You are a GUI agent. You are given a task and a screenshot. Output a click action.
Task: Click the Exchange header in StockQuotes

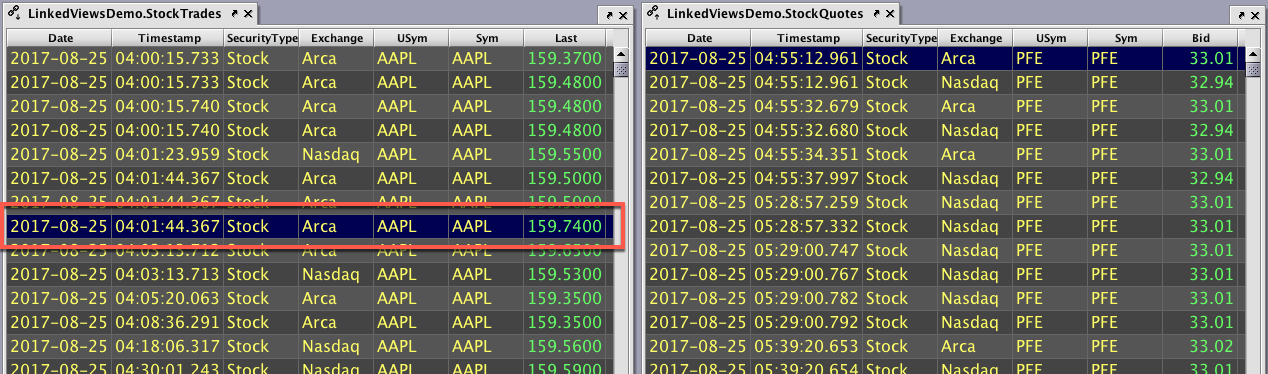pyautogui.click(x=975, y=38)
